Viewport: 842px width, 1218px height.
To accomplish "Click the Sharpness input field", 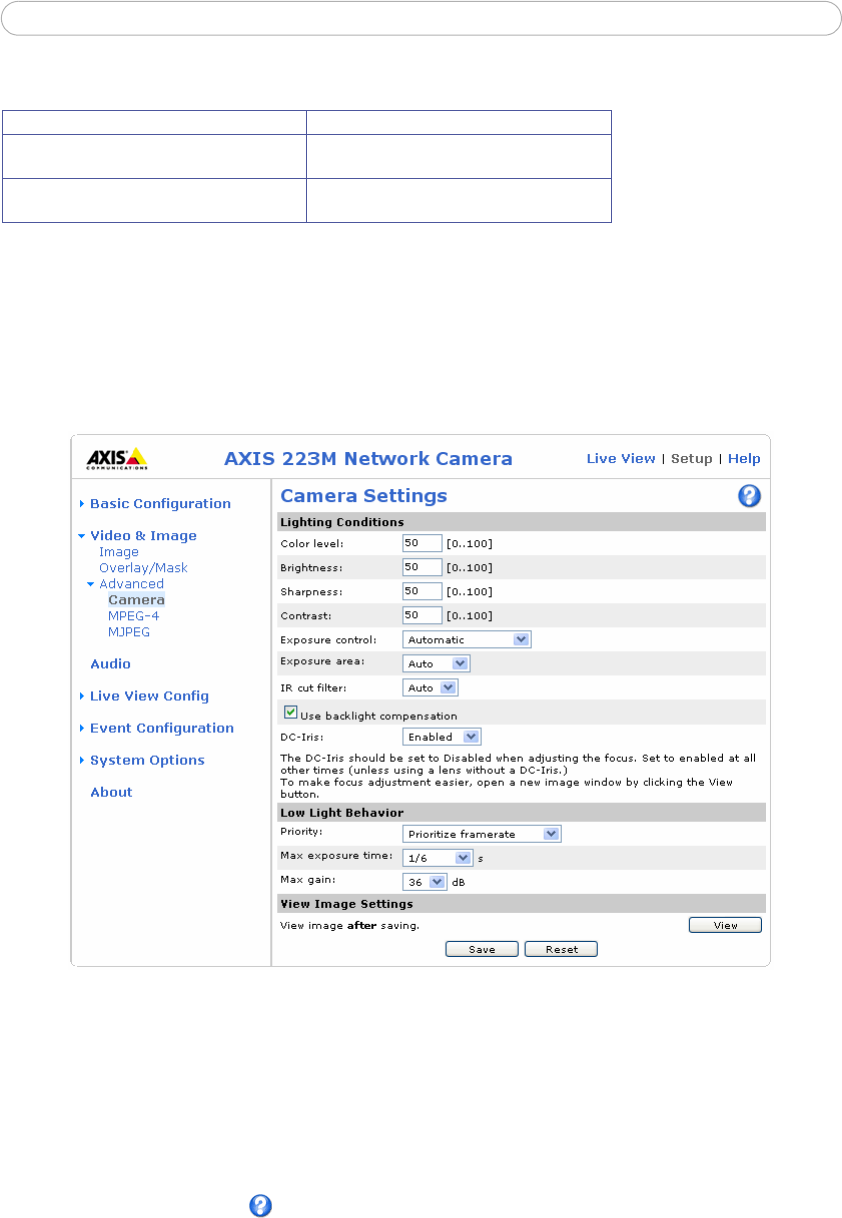I will pyautogui.click(x=422, y=591).
